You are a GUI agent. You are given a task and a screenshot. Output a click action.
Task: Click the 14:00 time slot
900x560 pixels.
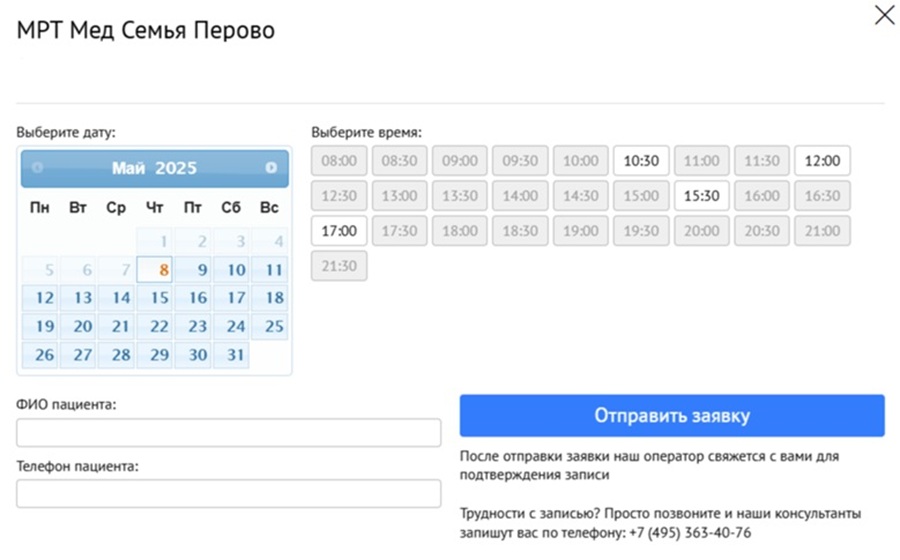point(520,196)
